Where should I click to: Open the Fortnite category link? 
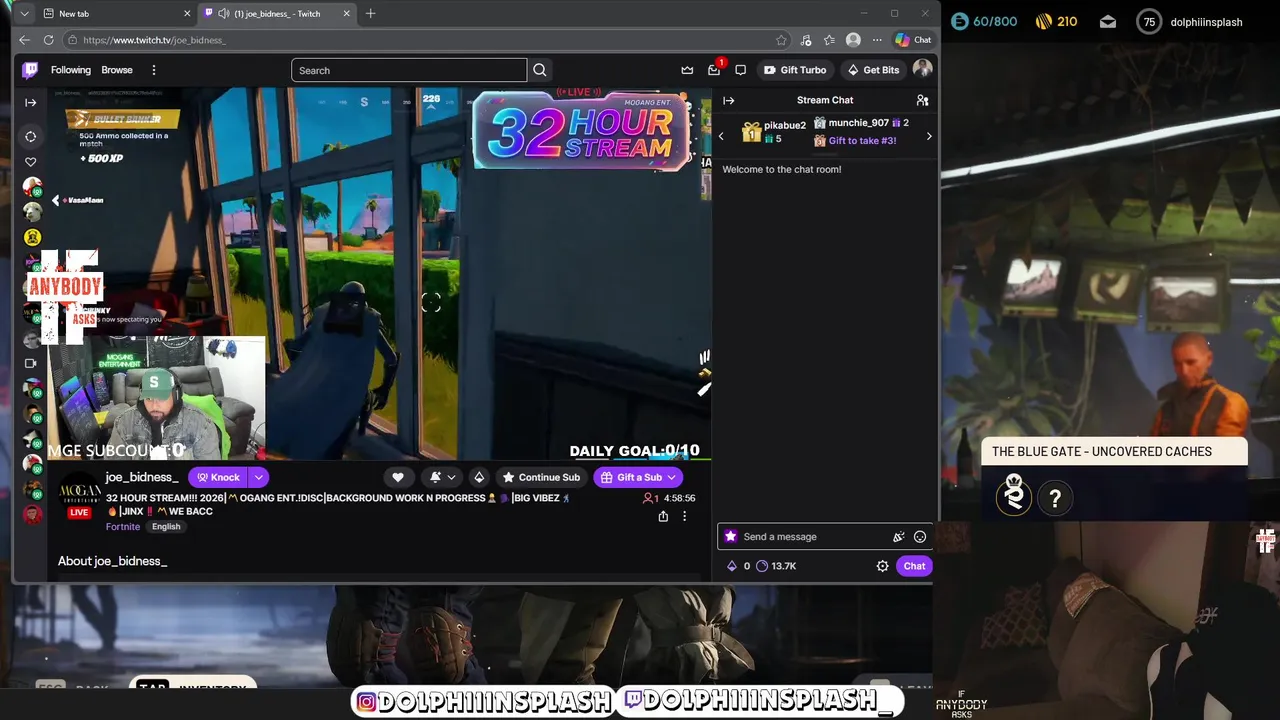[123, 527]
